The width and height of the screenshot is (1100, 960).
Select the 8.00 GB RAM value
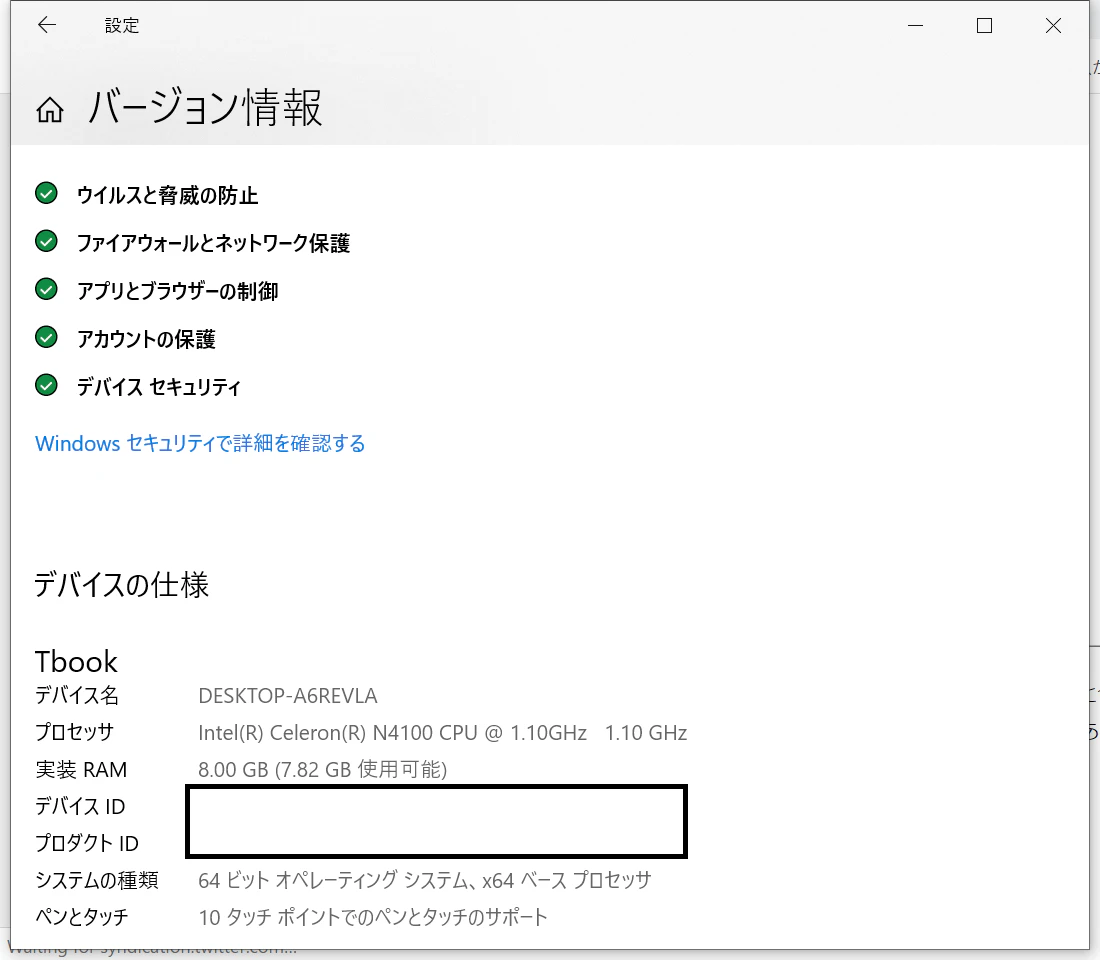323,770
